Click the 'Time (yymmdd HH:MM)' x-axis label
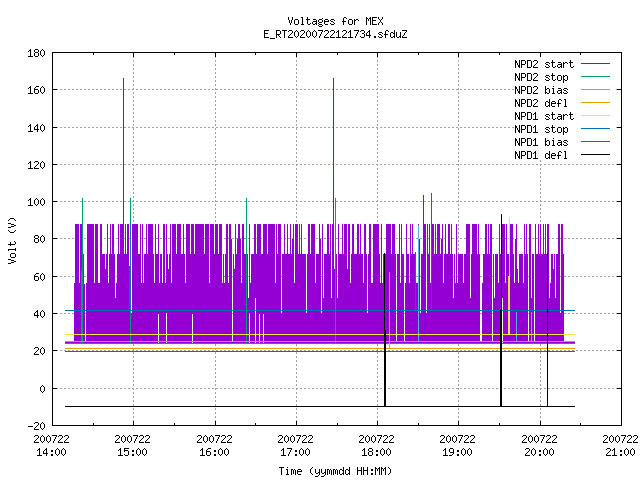640x480 pixels. coord(335,471)
